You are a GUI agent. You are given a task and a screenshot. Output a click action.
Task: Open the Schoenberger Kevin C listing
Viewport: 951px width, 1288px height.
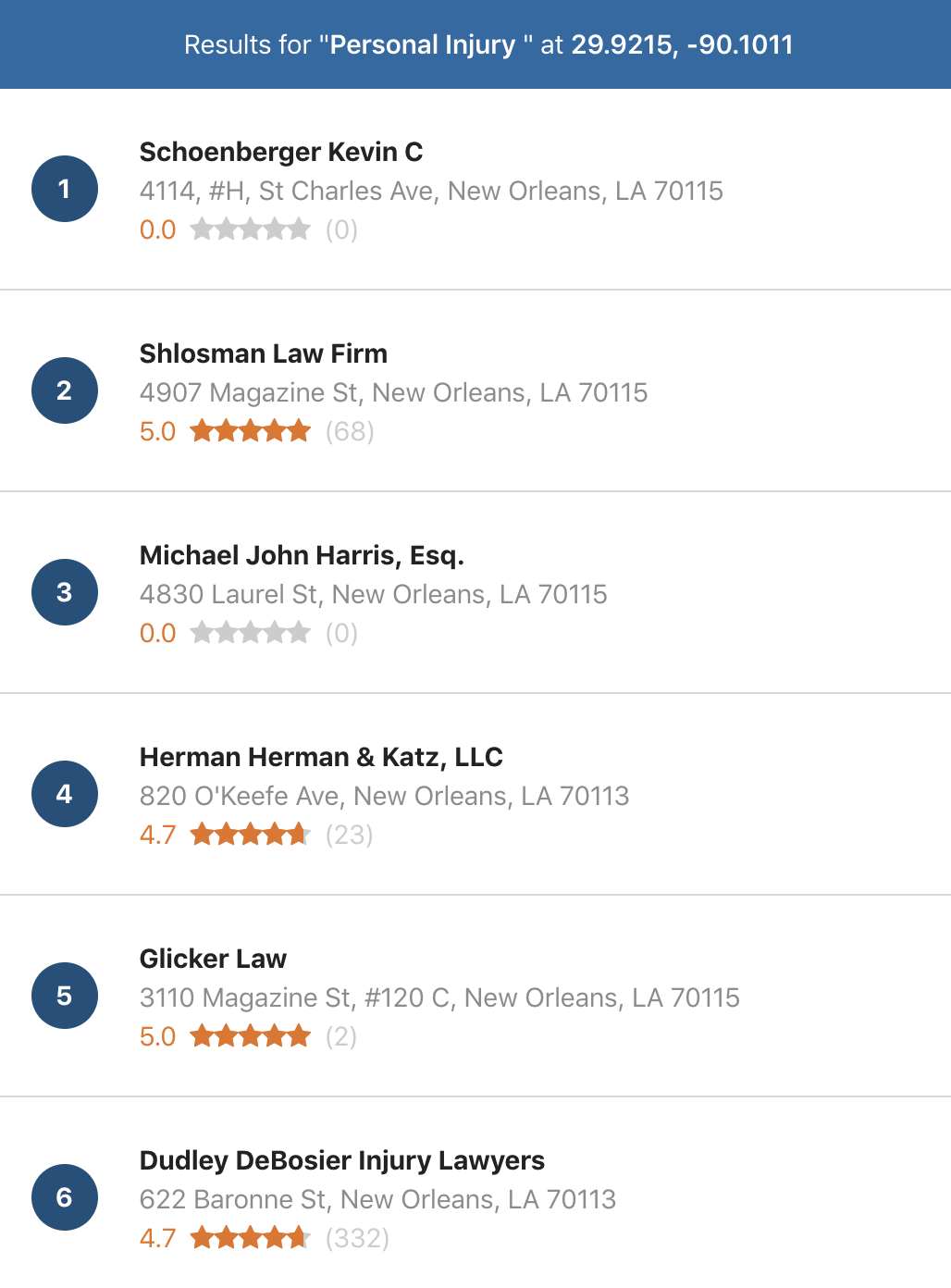[475, 190]
